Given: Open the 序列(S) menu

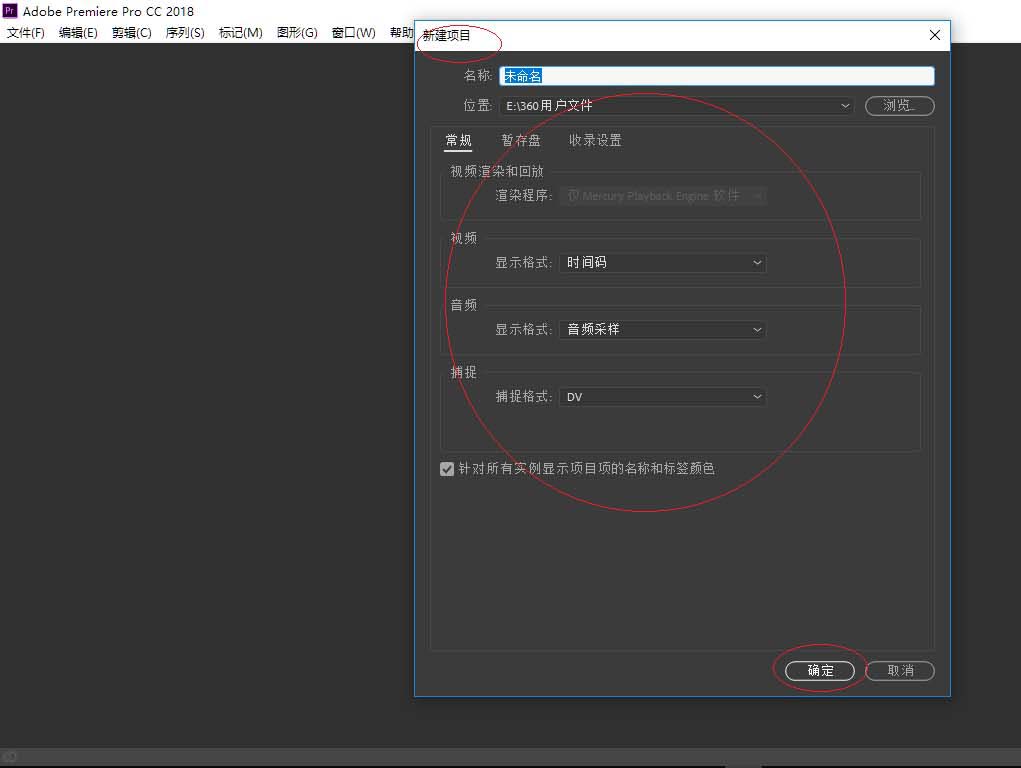Looking at the screenshot, I should tap(185, 33).
